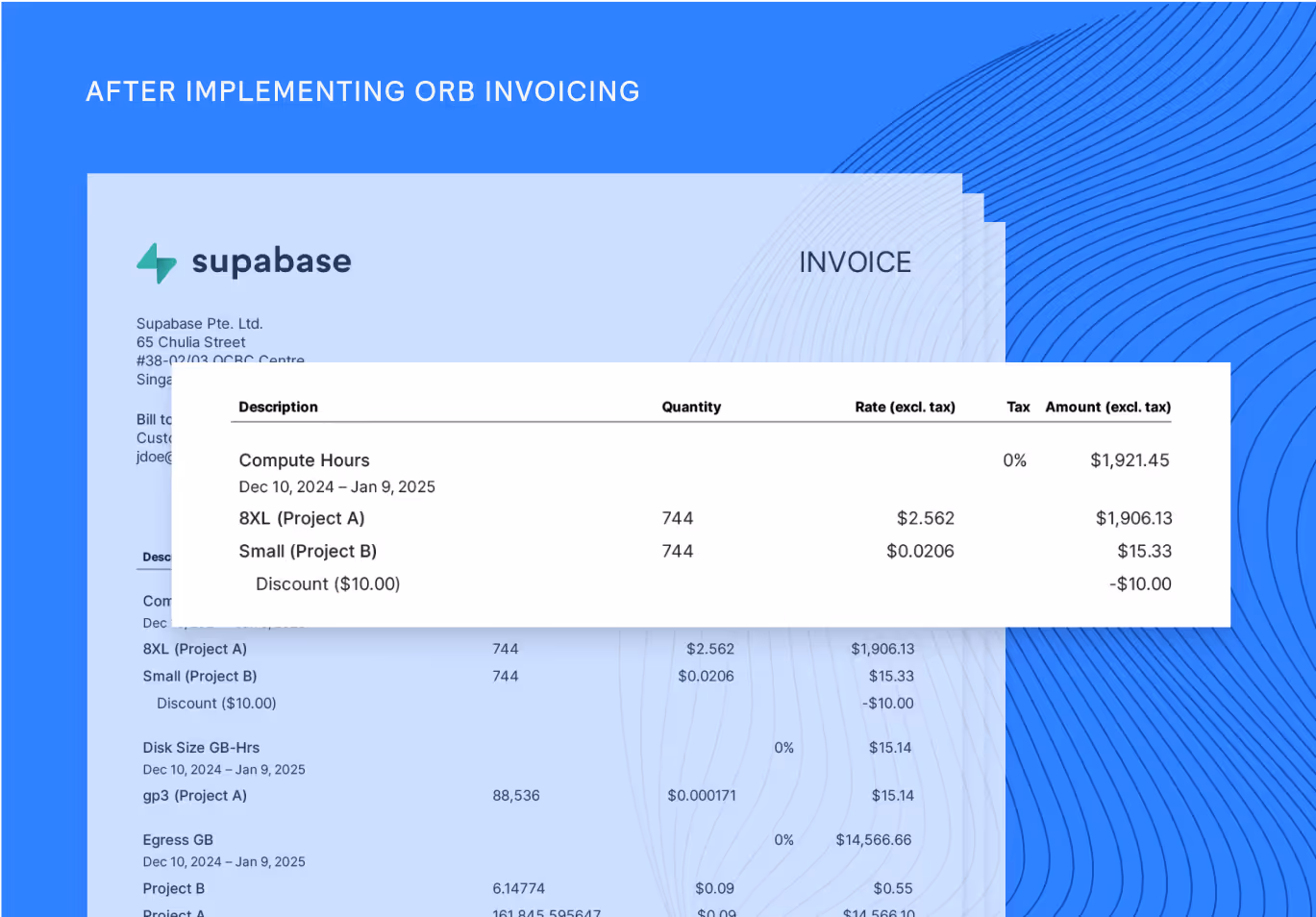Click -$10.00 in the background invoice
This screenshot has width=1316, height=917.
[x=888, y=703]
